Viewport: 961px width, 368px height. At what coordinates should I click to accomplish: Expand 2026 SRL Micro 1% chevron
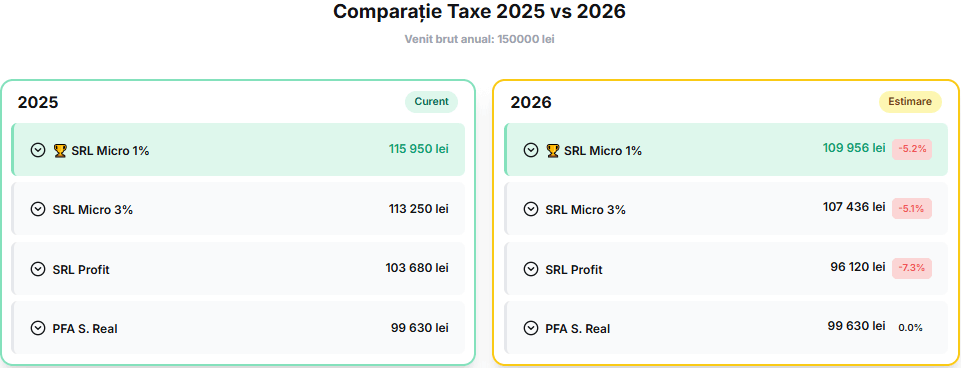(x=531, y=150)
